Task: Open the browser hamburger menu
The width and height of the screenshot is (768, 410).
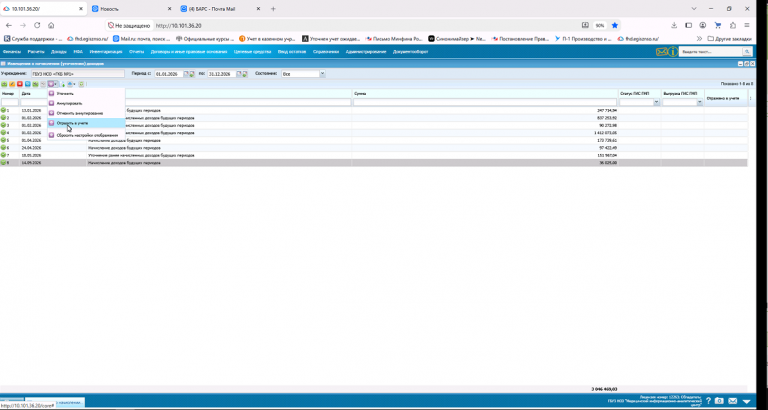Action: [x=747, y=25]
